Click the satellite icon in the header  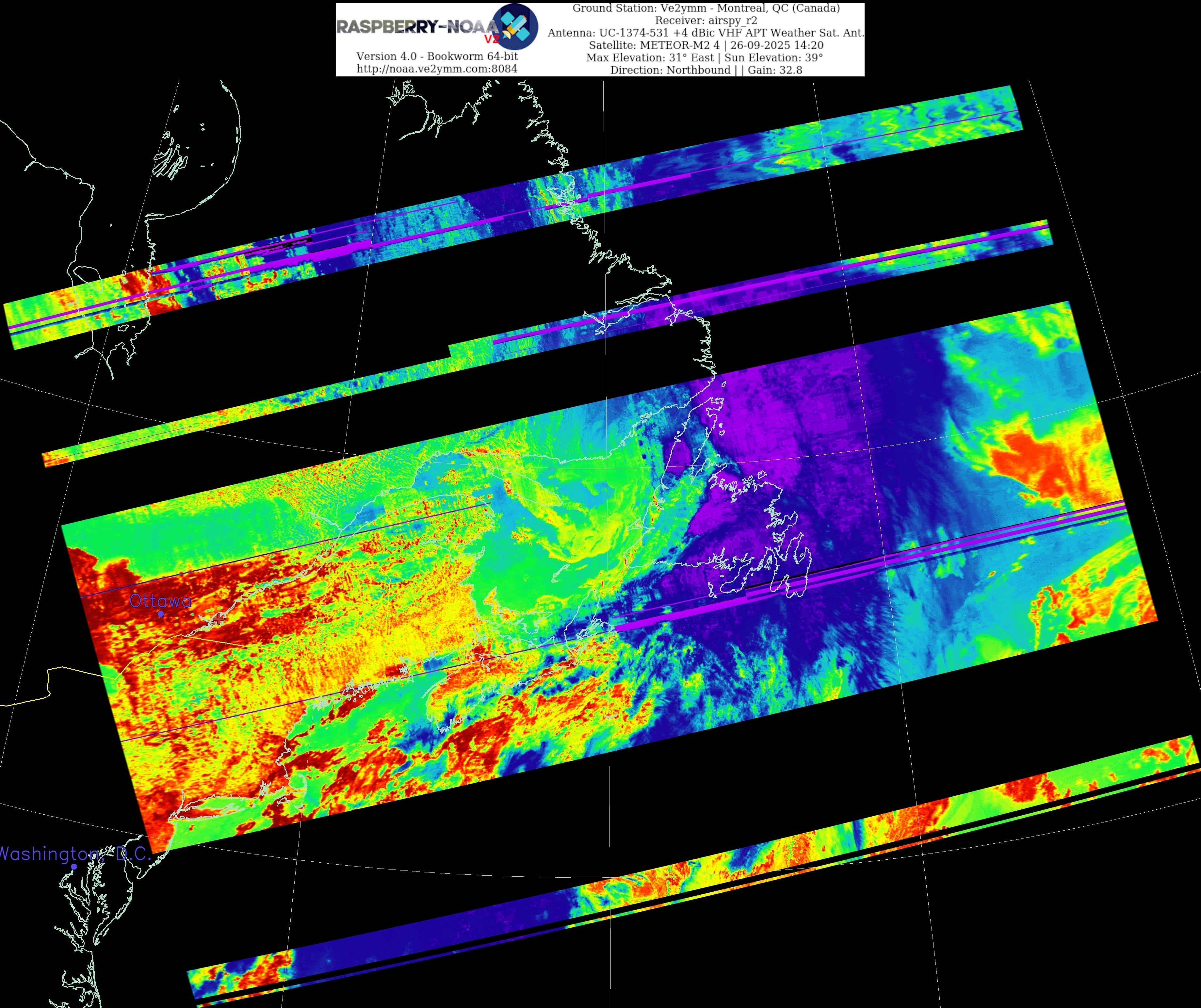[x=515, y=27]
